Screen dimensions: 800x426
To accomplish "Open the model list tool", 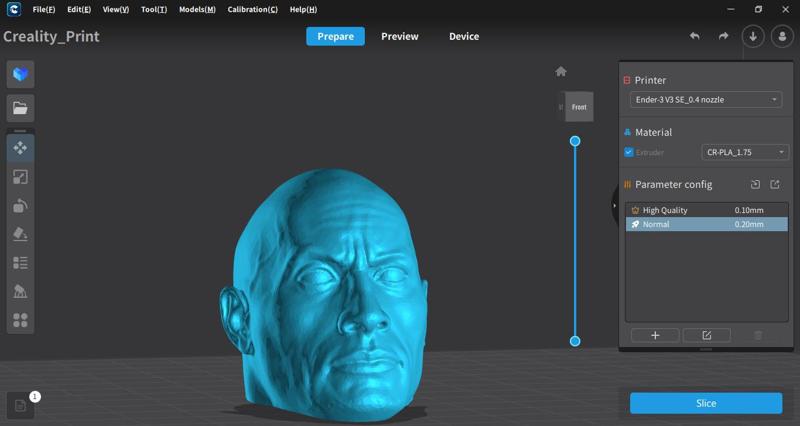I will coord(20,263).
